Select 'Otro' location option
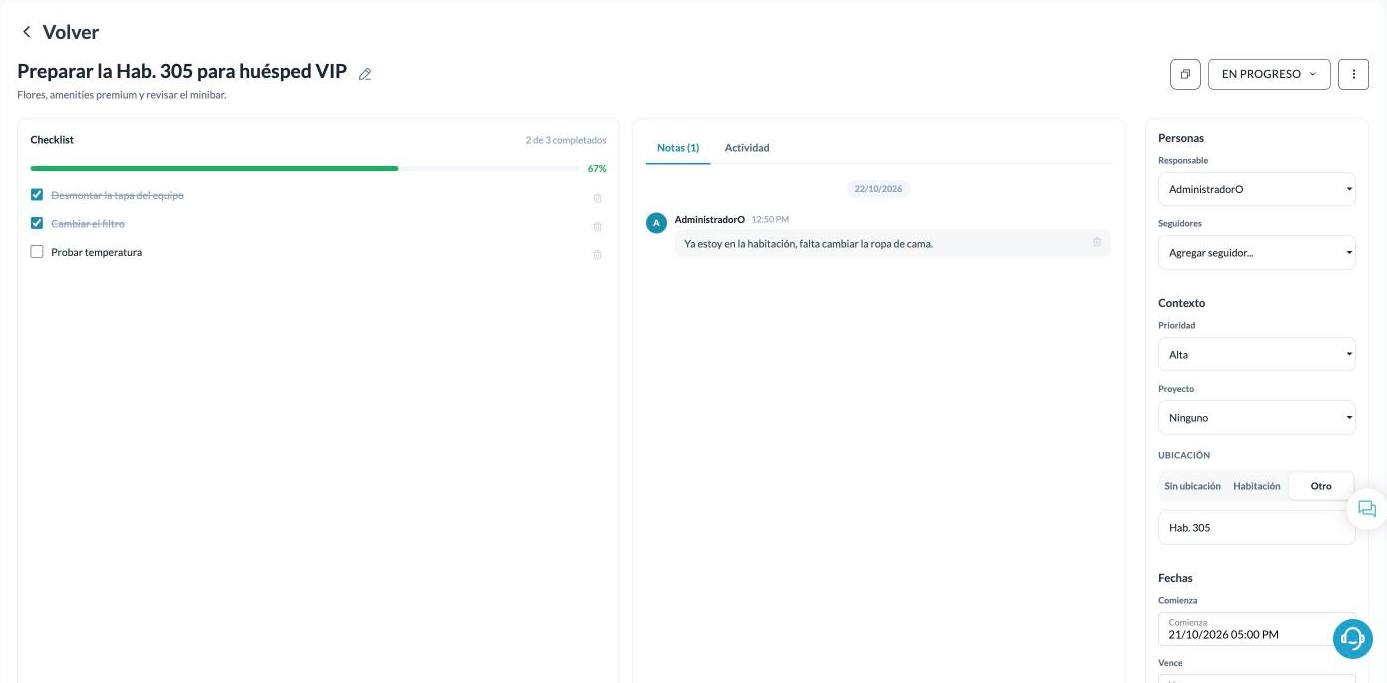This screenshot has width=1387, height=683. tap(1321, 486)
